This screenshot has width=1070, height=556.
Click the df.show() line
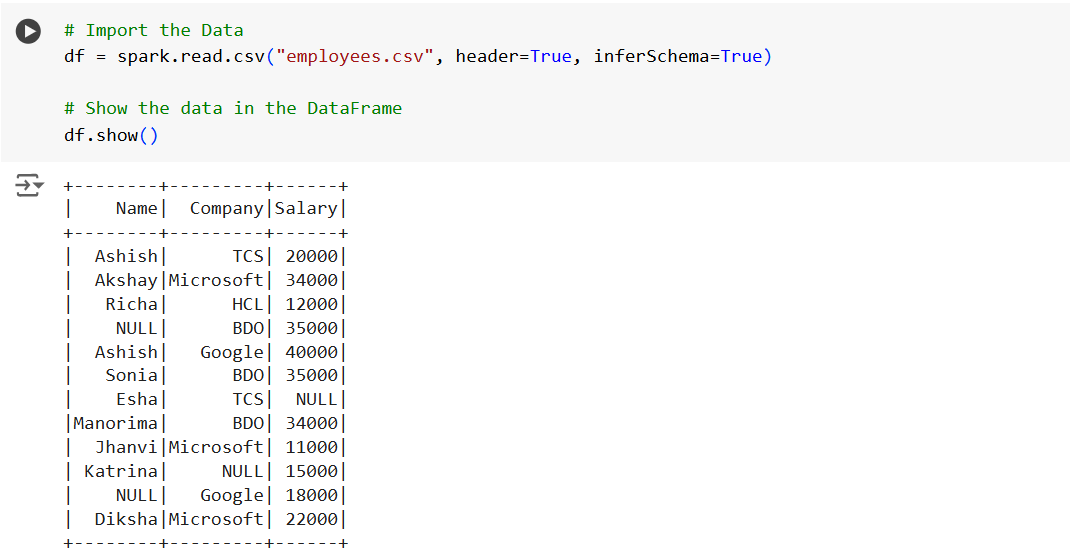click(x=111, y=135)
